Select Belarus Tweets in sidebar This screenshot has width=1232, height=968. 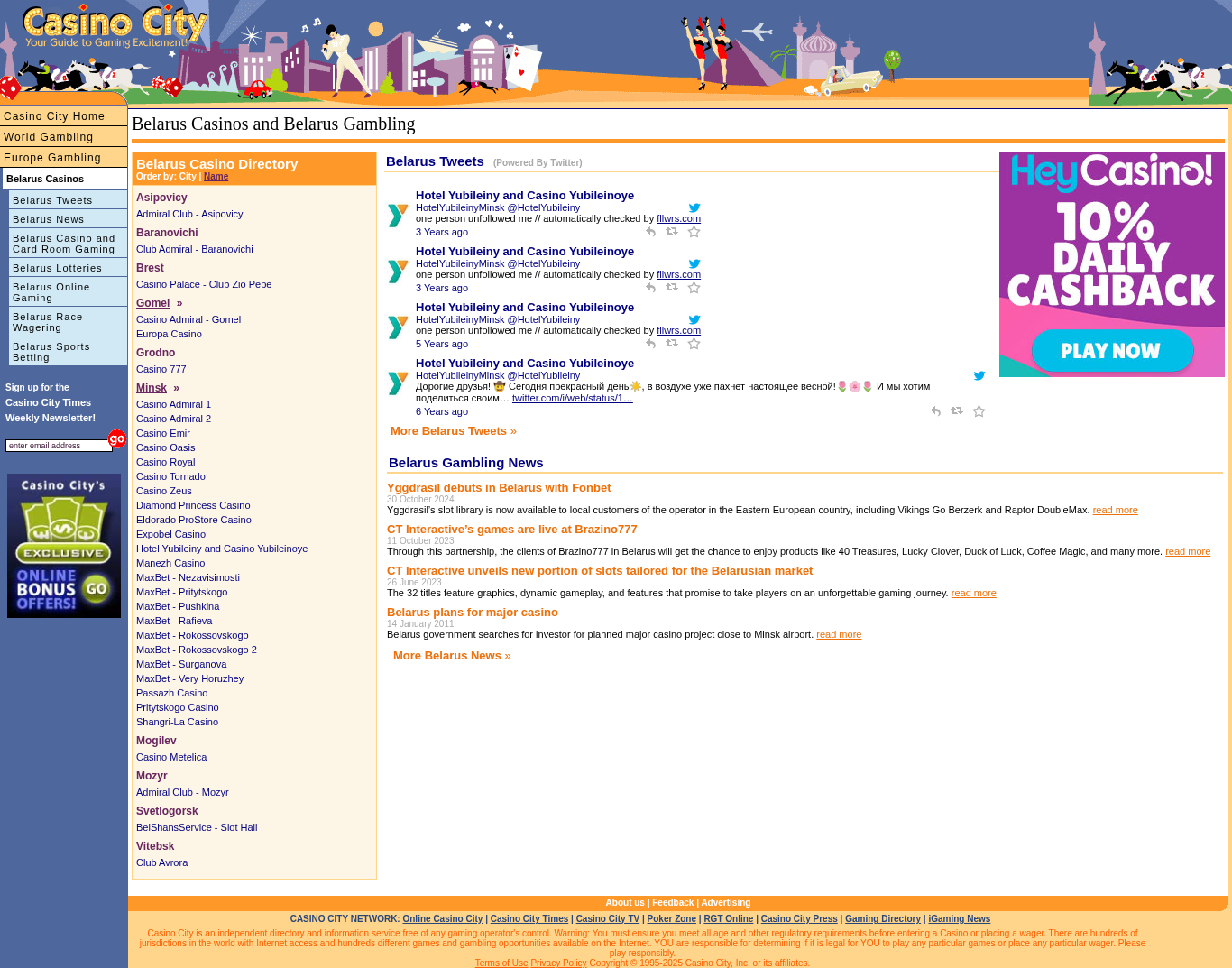69,200
